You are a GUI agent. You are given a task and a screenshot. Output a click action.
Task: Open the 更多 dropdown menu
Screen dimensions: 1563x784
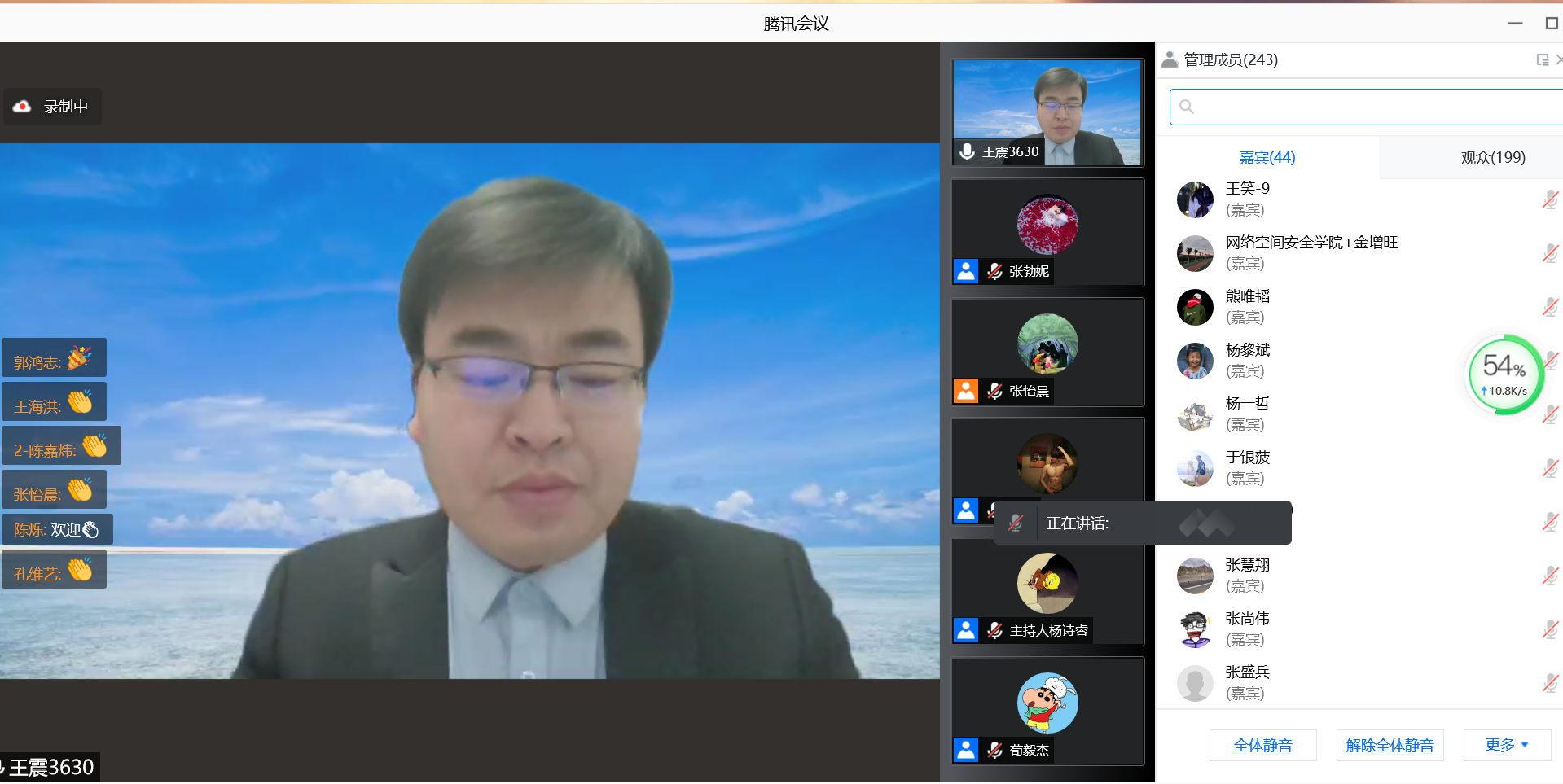1507,745
